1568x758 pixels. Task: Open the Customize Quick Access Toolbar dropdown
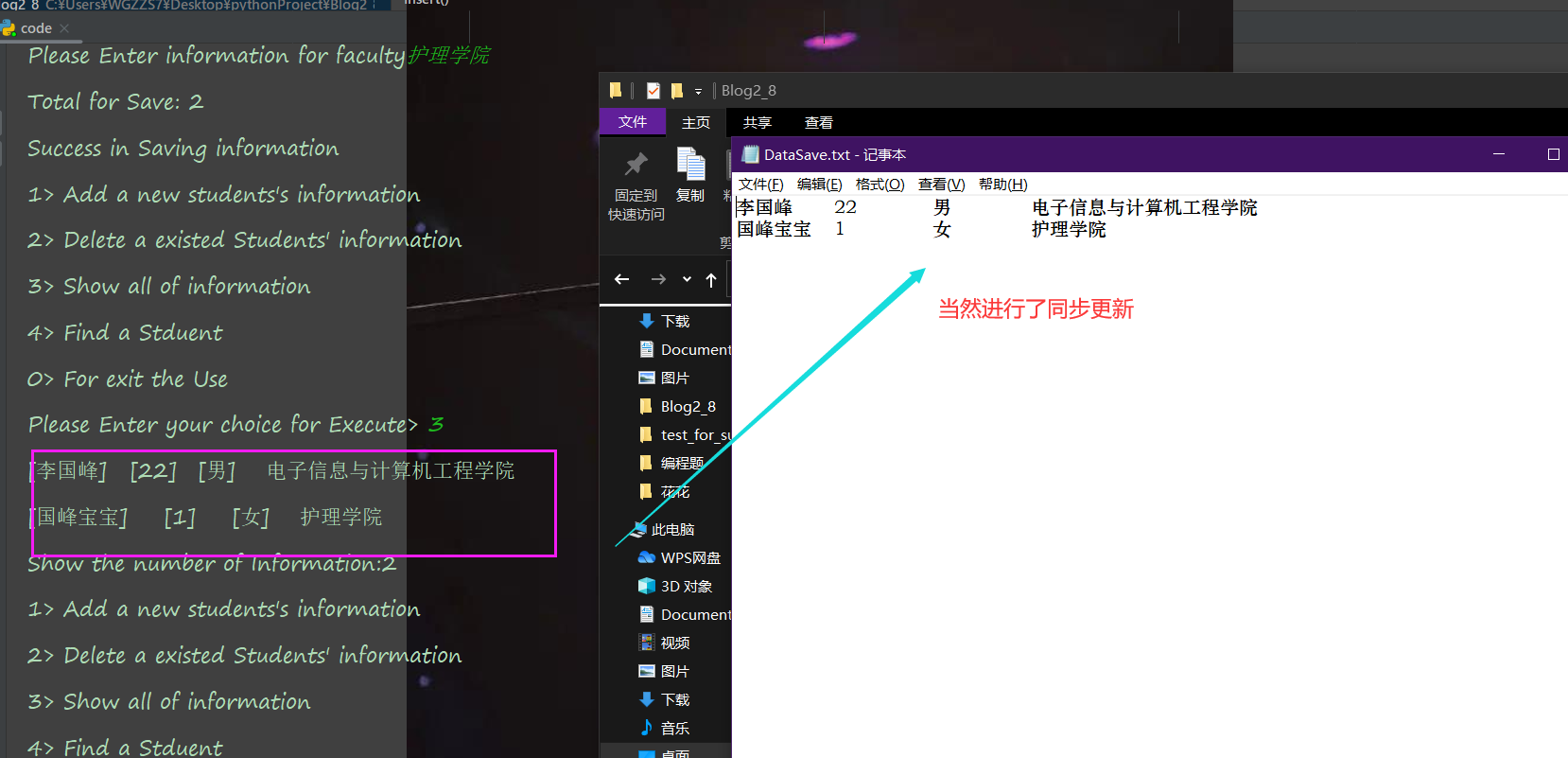(699, 92)
